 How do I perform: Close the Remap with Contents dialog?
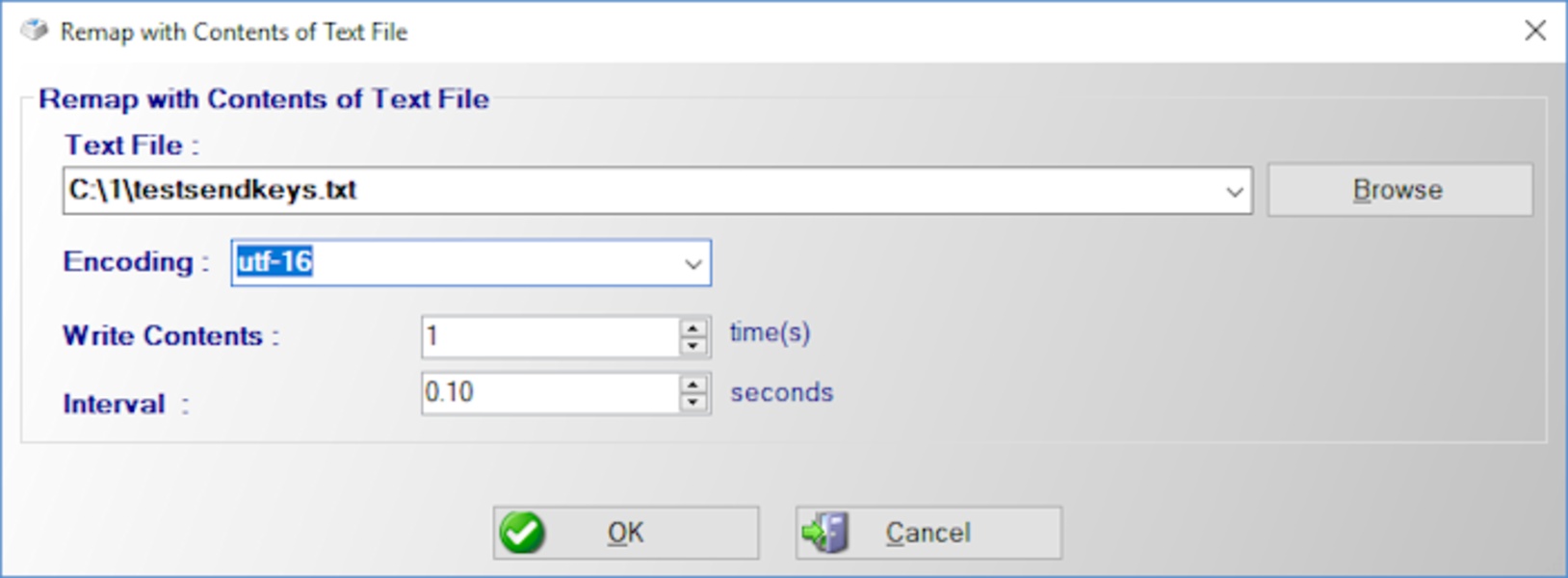click(x=1535, y=31)
